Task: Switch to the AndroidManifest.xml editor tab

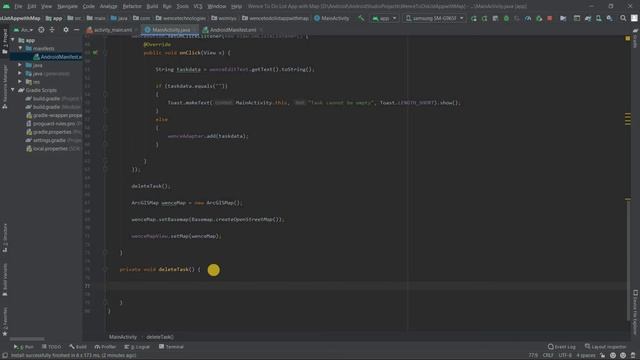Action: click(x=233, y=30)
